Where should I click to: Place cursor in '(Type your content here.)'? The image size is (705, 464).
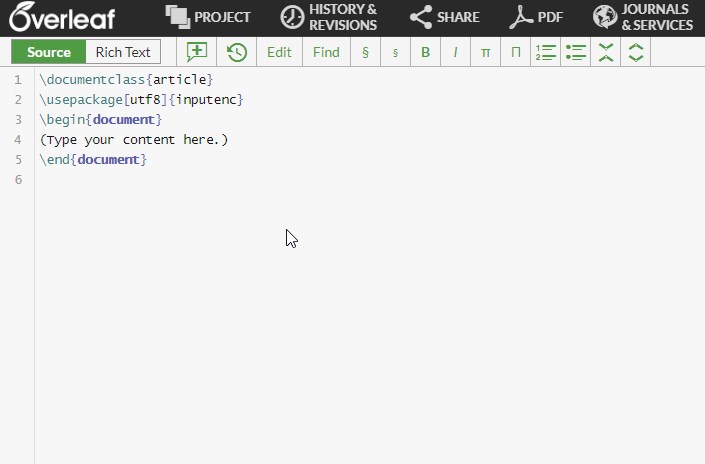pyautogui.click(x=134, y=140)
